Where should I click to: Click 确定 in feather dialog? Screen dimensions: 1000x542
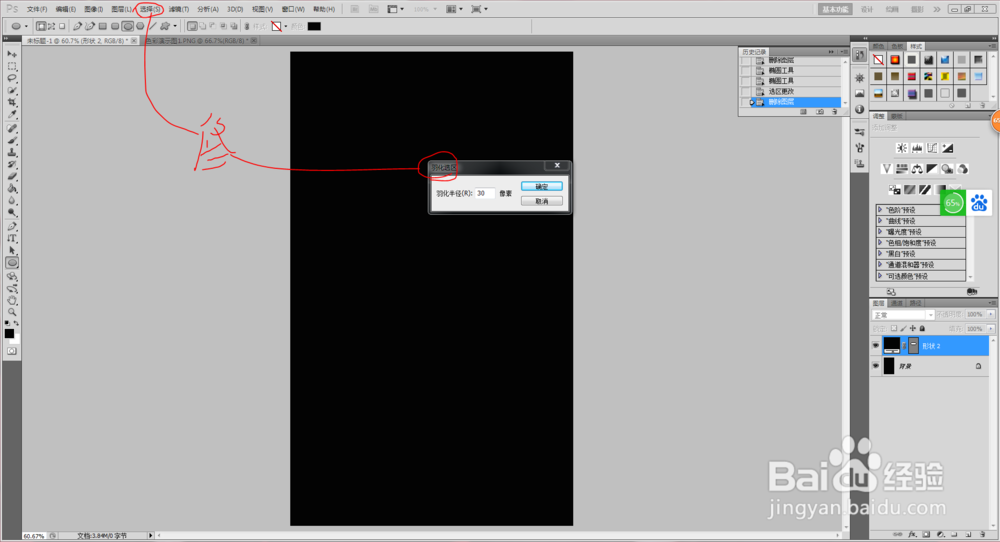pos(541,186)
